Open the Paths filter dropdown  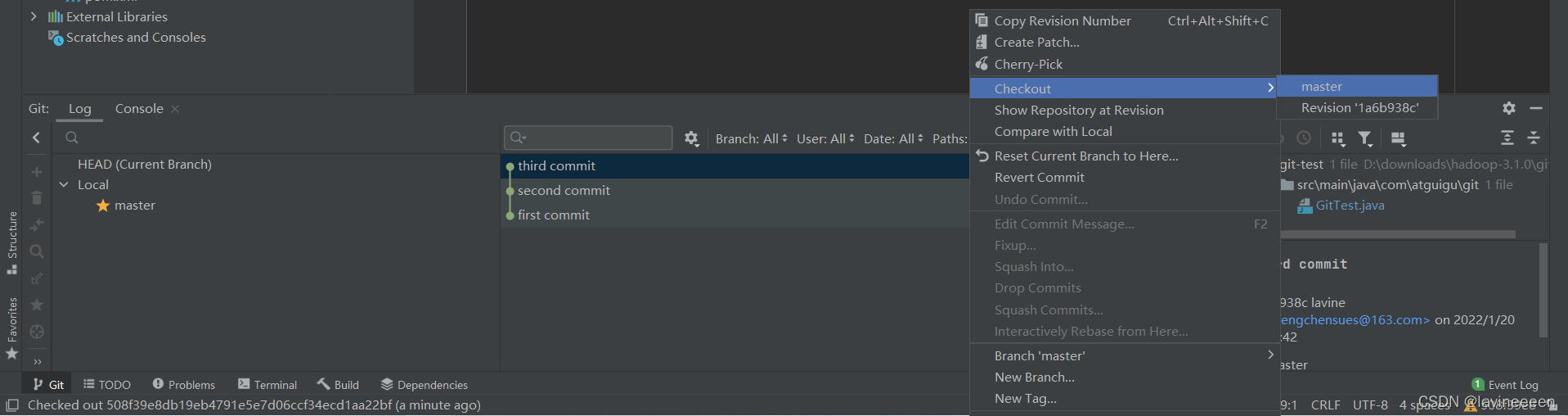click(x=950, y=138)
